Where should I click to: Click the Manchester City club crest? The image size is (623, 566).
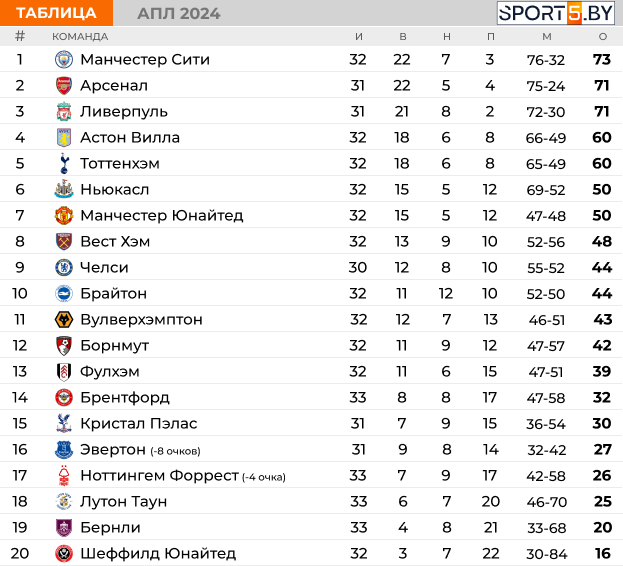coord(64,60)
